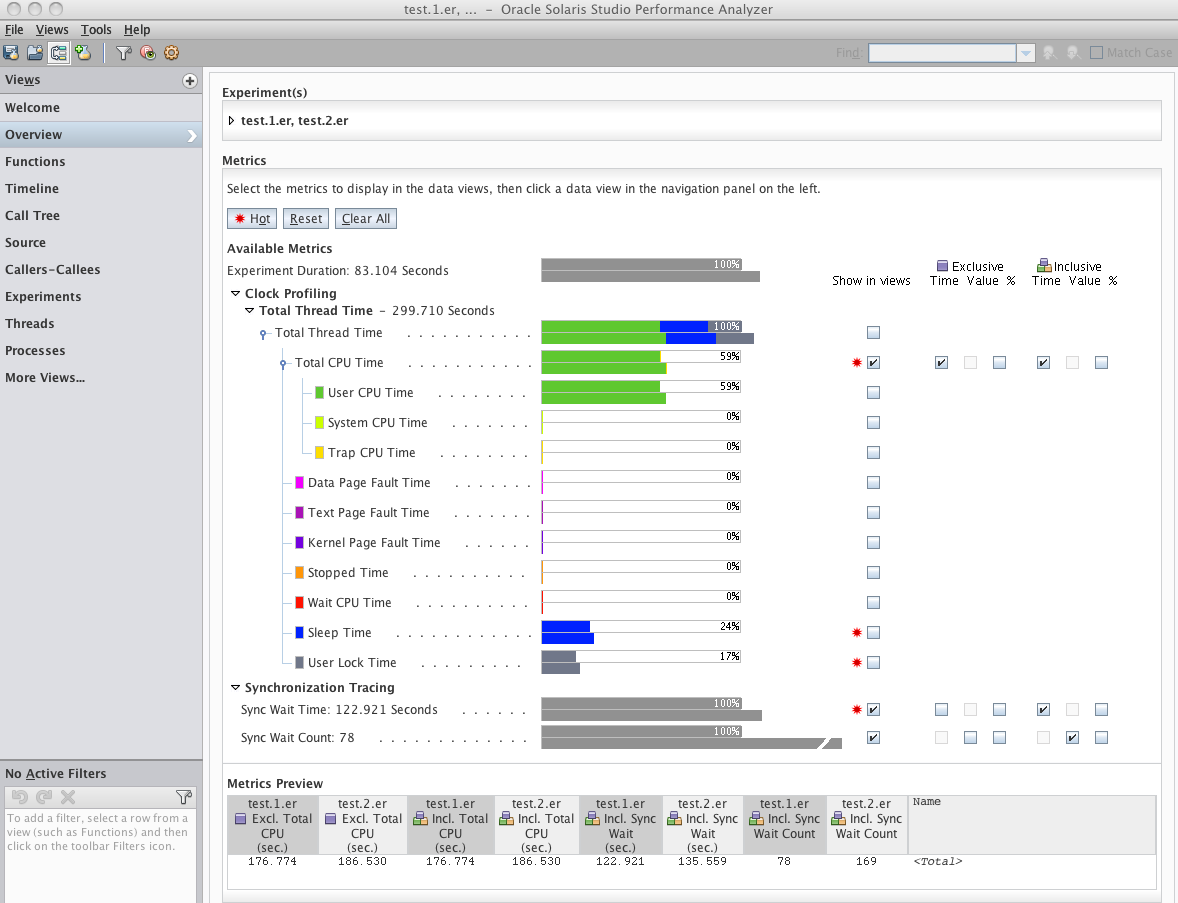The height and width of the screenshot is (903, 1178).
Task: Click the Hot metrics button
Action: [252, 219]
